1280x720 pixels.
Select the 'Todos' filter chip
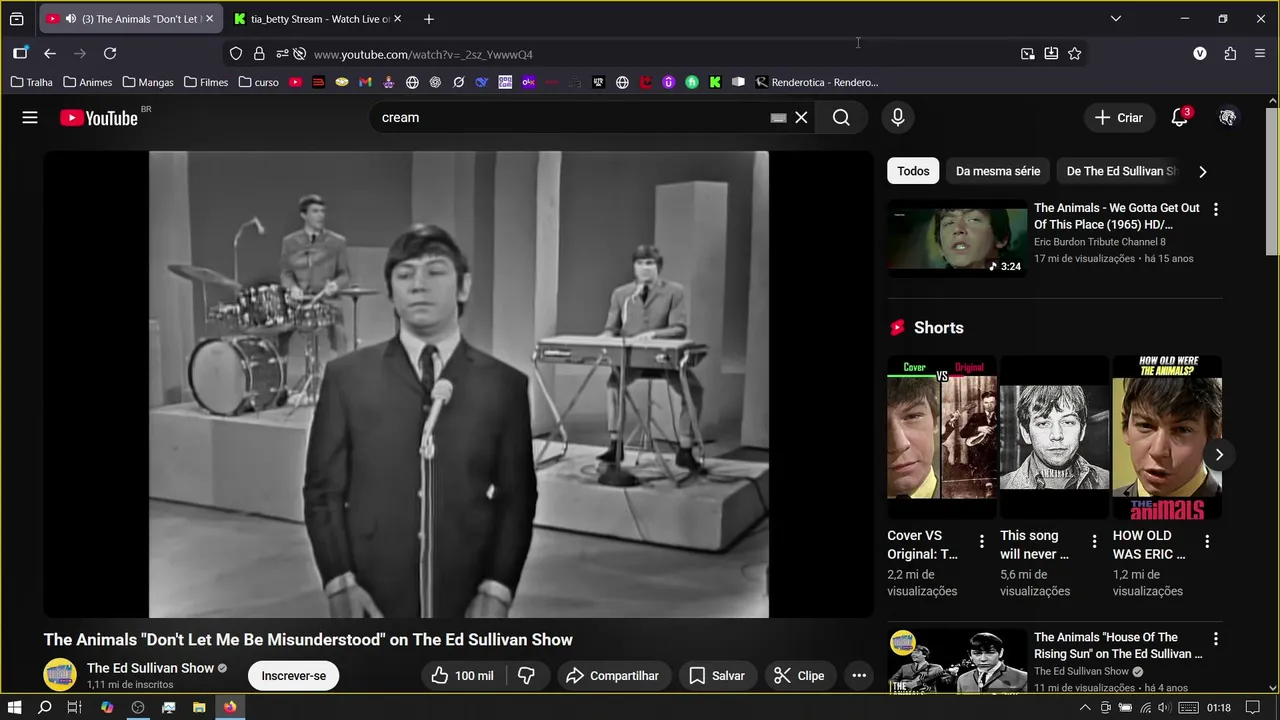click(x=913, y=171)
